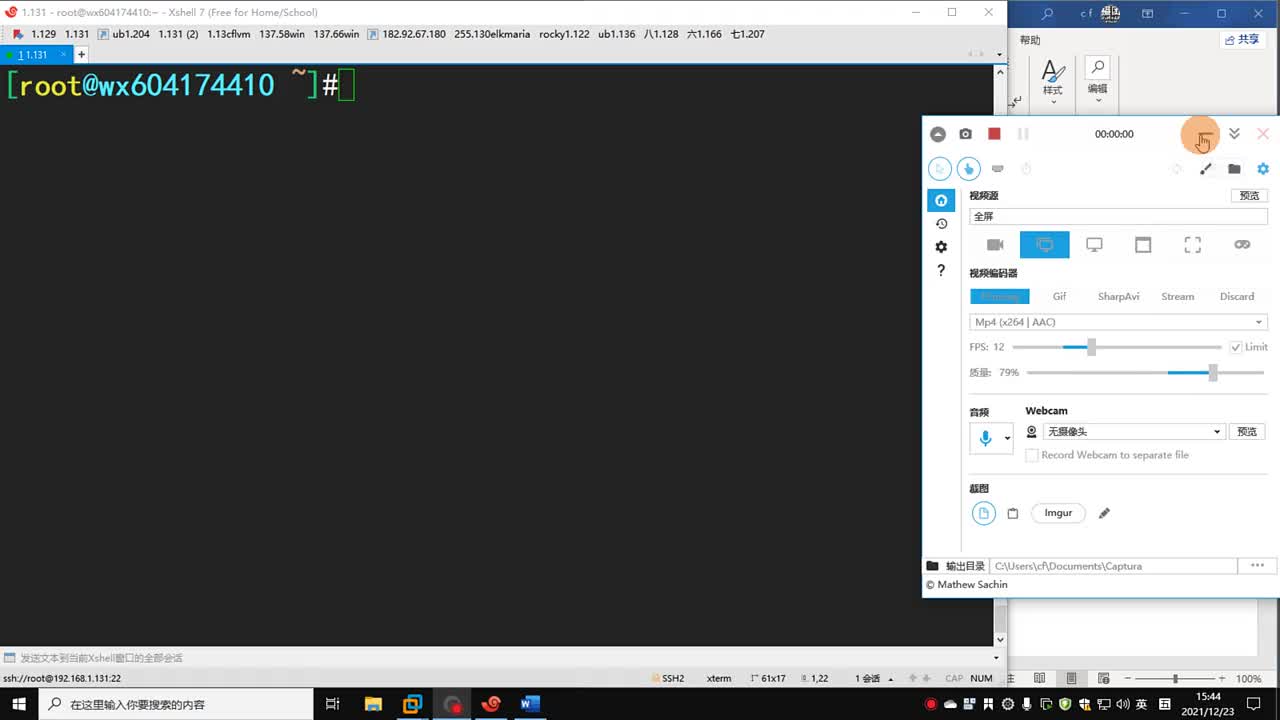Toggle mouse clicks overlay hand icon

point(968,169)
